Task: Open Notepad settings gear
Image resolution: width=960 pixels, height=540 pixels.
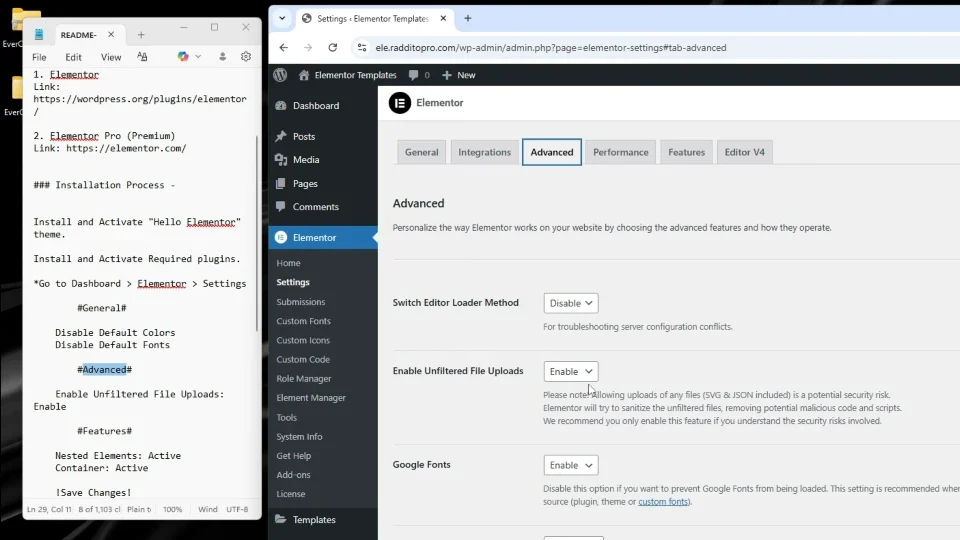Action: click(x=246, y=56)
